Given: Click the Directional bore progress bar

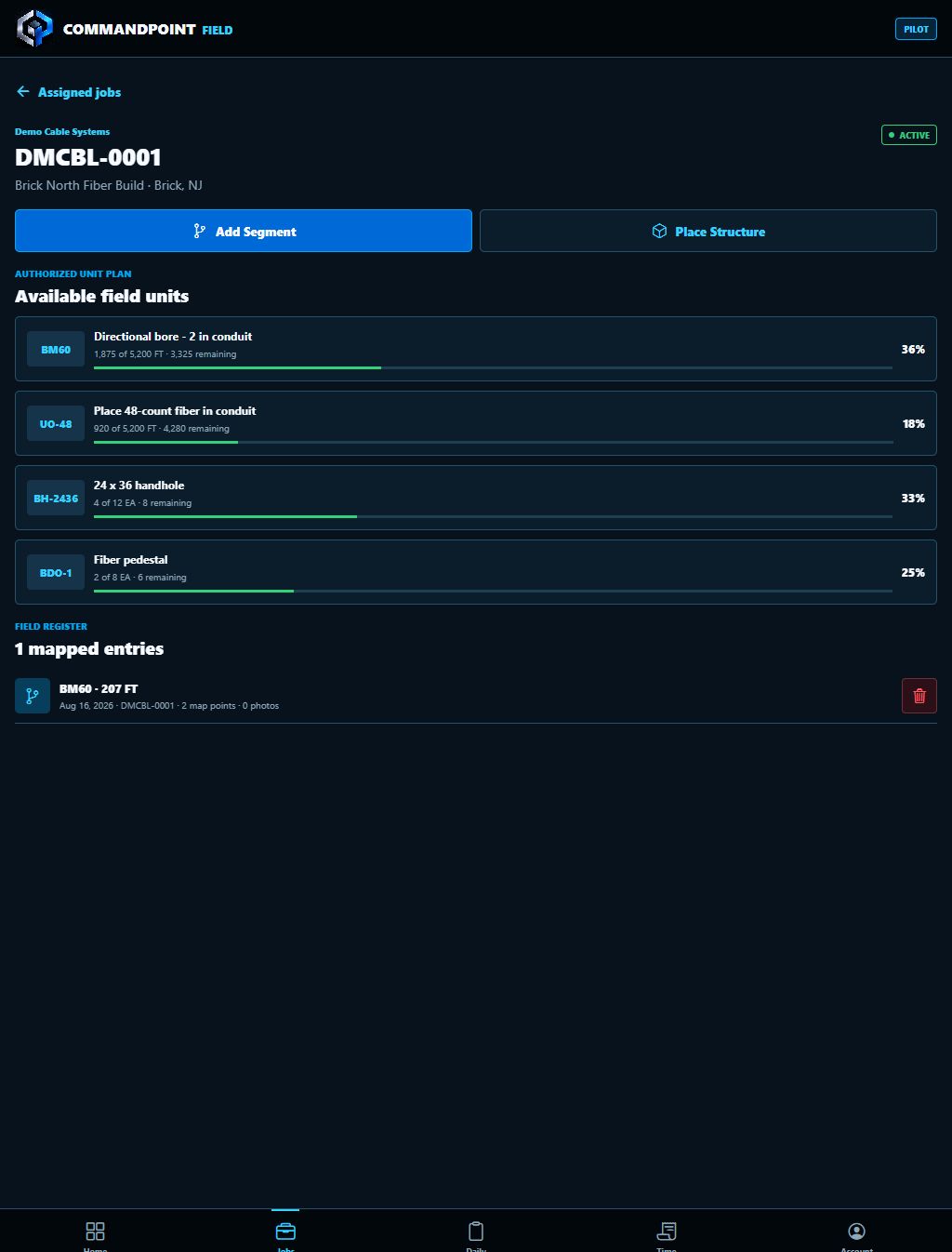Looking at the screenshot, I should pos(493,367).
